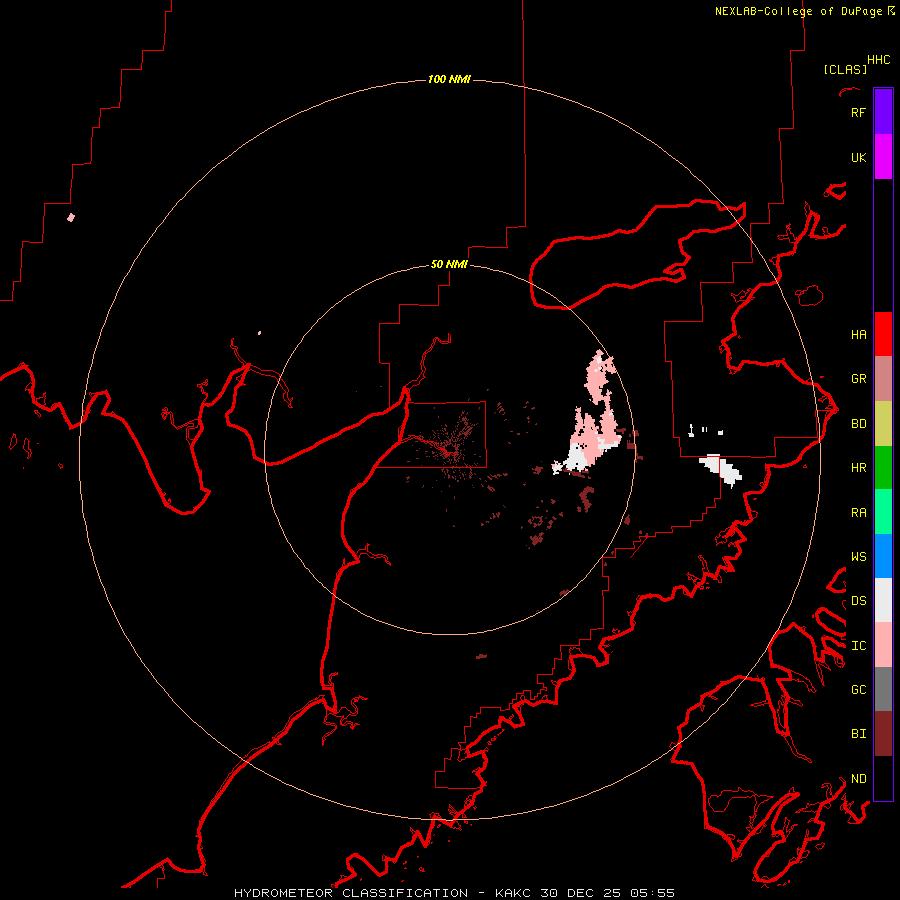Click the '05:55' timestamp text
The width and height of the screenshot is (900, 900).
pyautogui.click(x=653, y=893)
